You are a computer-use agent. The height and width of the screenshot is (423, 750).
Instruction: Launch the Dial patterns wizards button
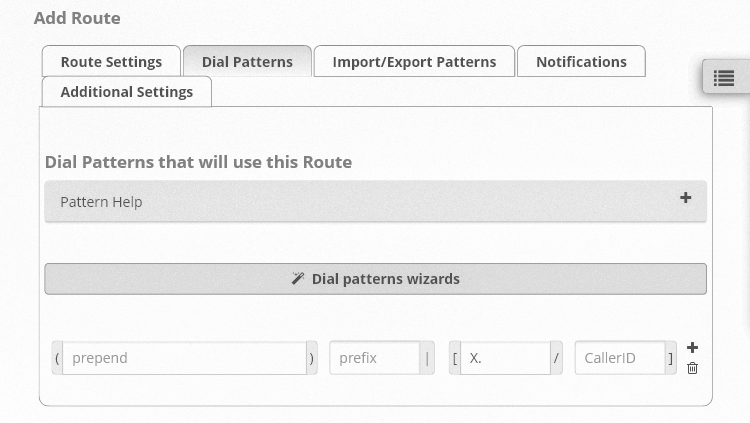pos(375,278)
